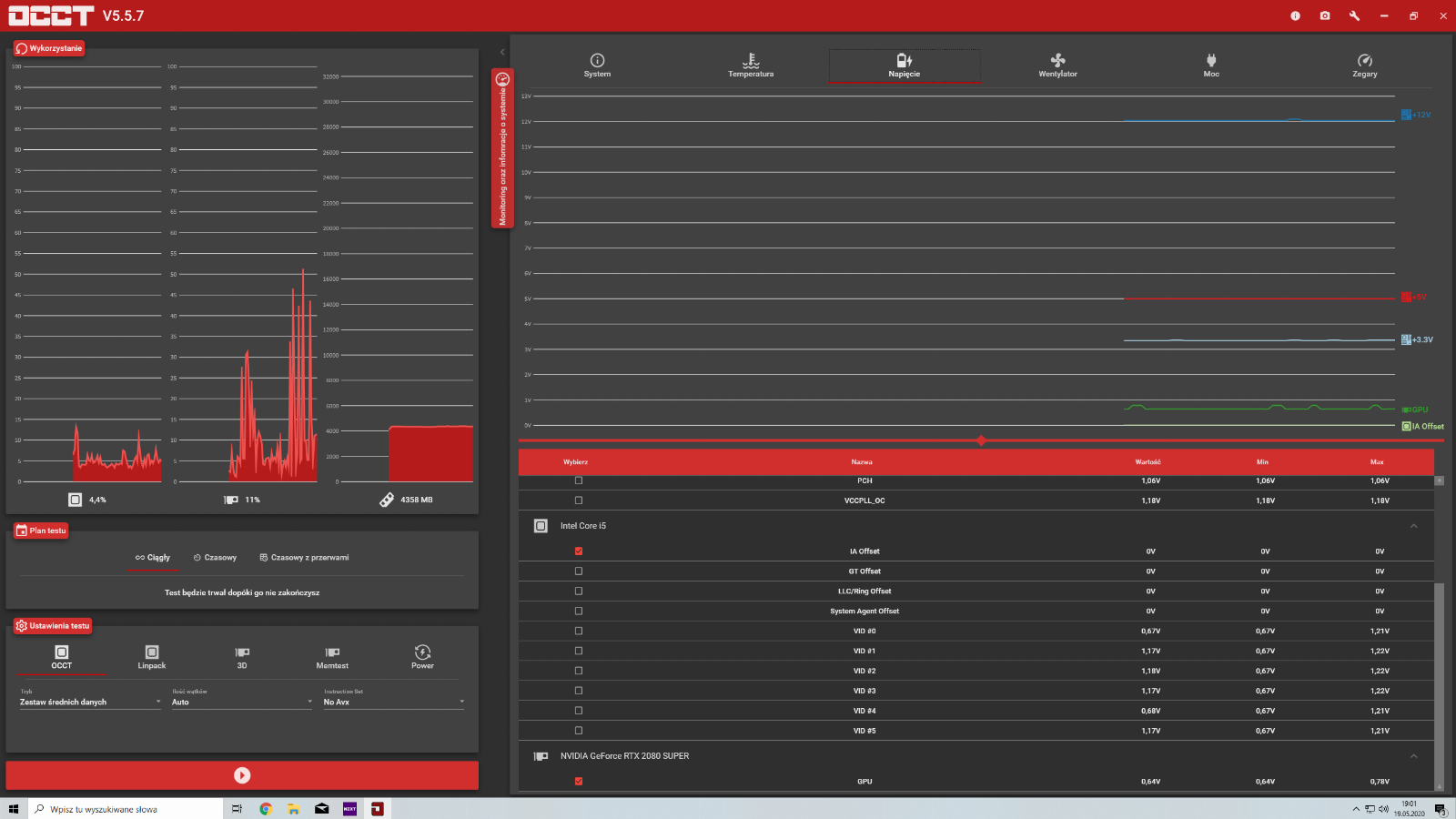Image resolution: width=1456 pixels, height=819 pixels.
Task: Click the Monitoring oraz informacje o systemie side tab
Action: coord(502,148)
